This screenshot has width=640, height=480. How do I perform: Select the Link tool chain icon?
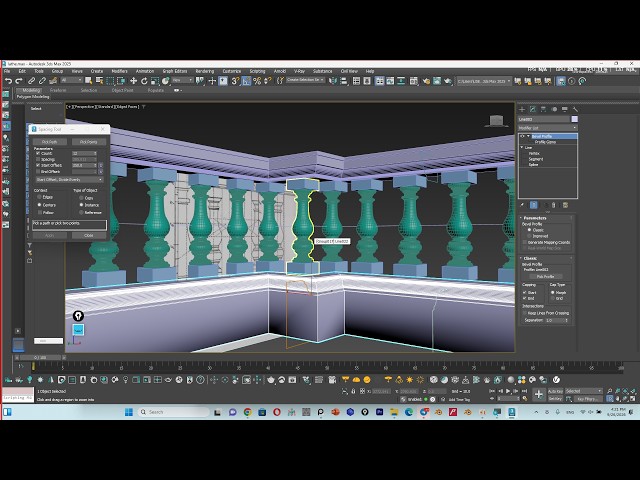31,81
